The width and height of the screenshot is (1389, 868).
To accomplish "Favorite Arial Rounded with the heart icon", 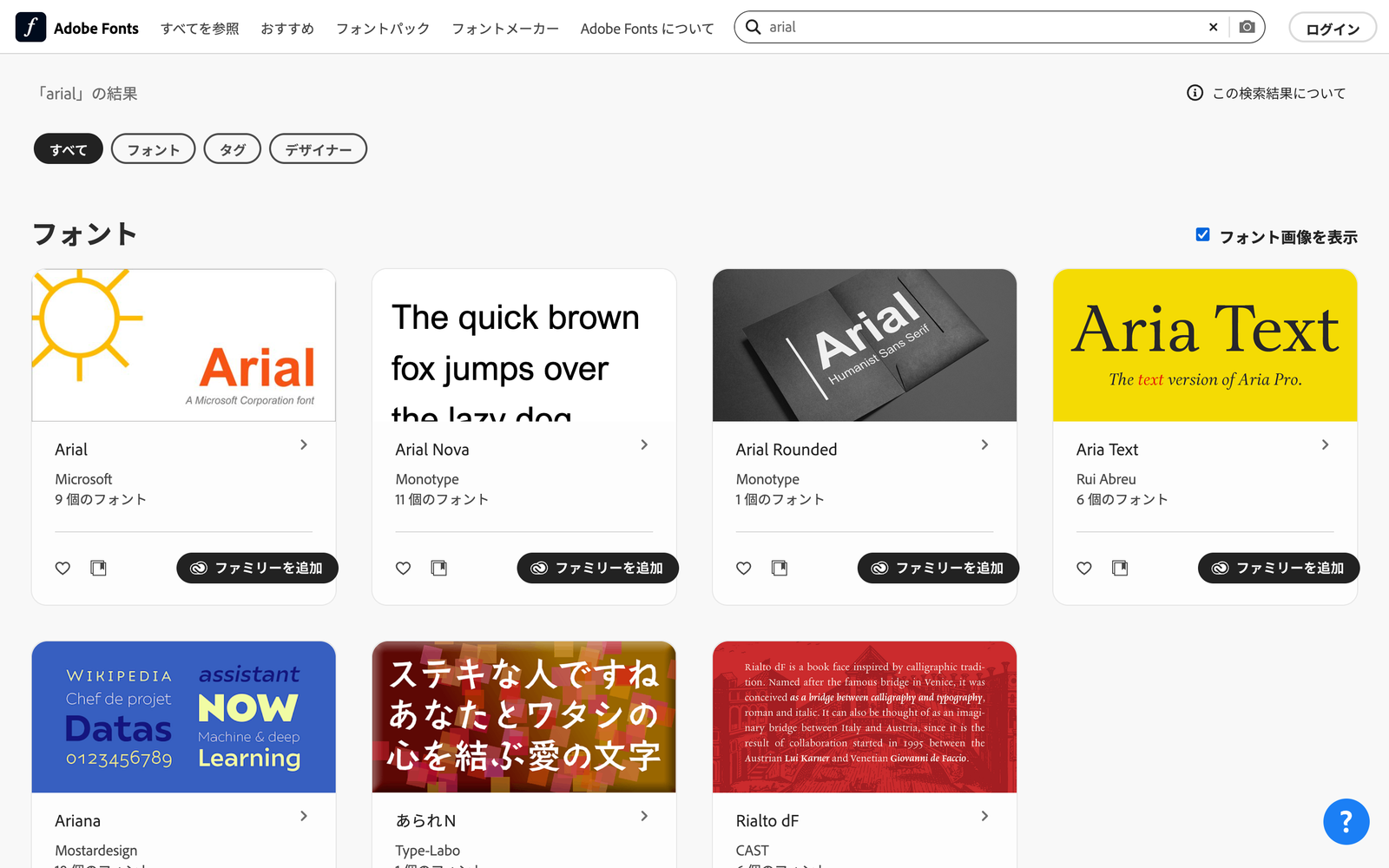I will [743, 568].
